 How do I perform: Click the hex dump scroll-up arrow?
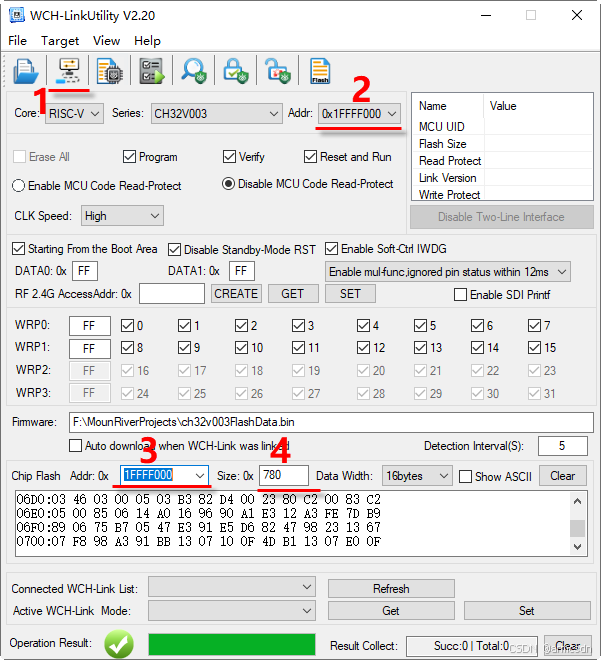(x=577, y=501)
